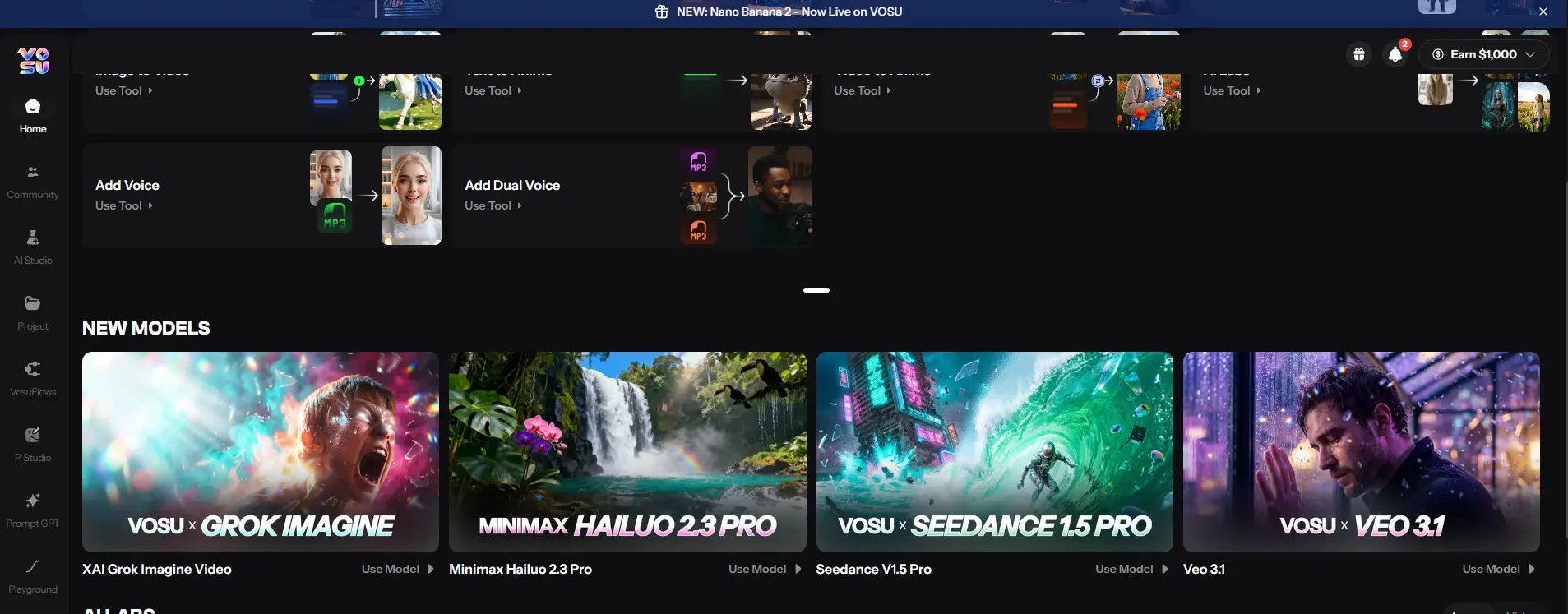Open the VOSU logo home link
This screenshot has width=1568, height=614.
coord(33,60)
